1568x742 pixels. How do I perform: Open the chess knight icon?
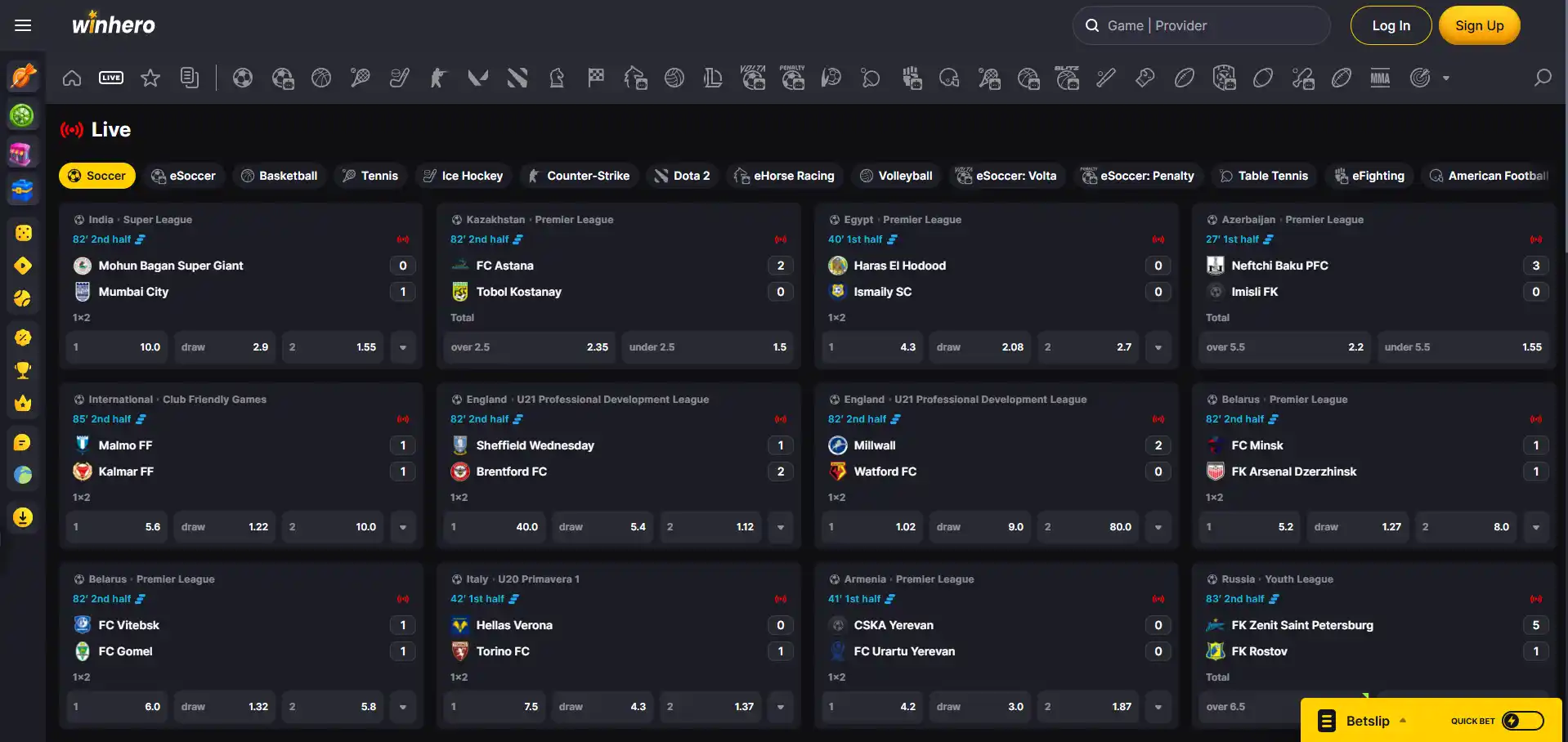[557, 78]
